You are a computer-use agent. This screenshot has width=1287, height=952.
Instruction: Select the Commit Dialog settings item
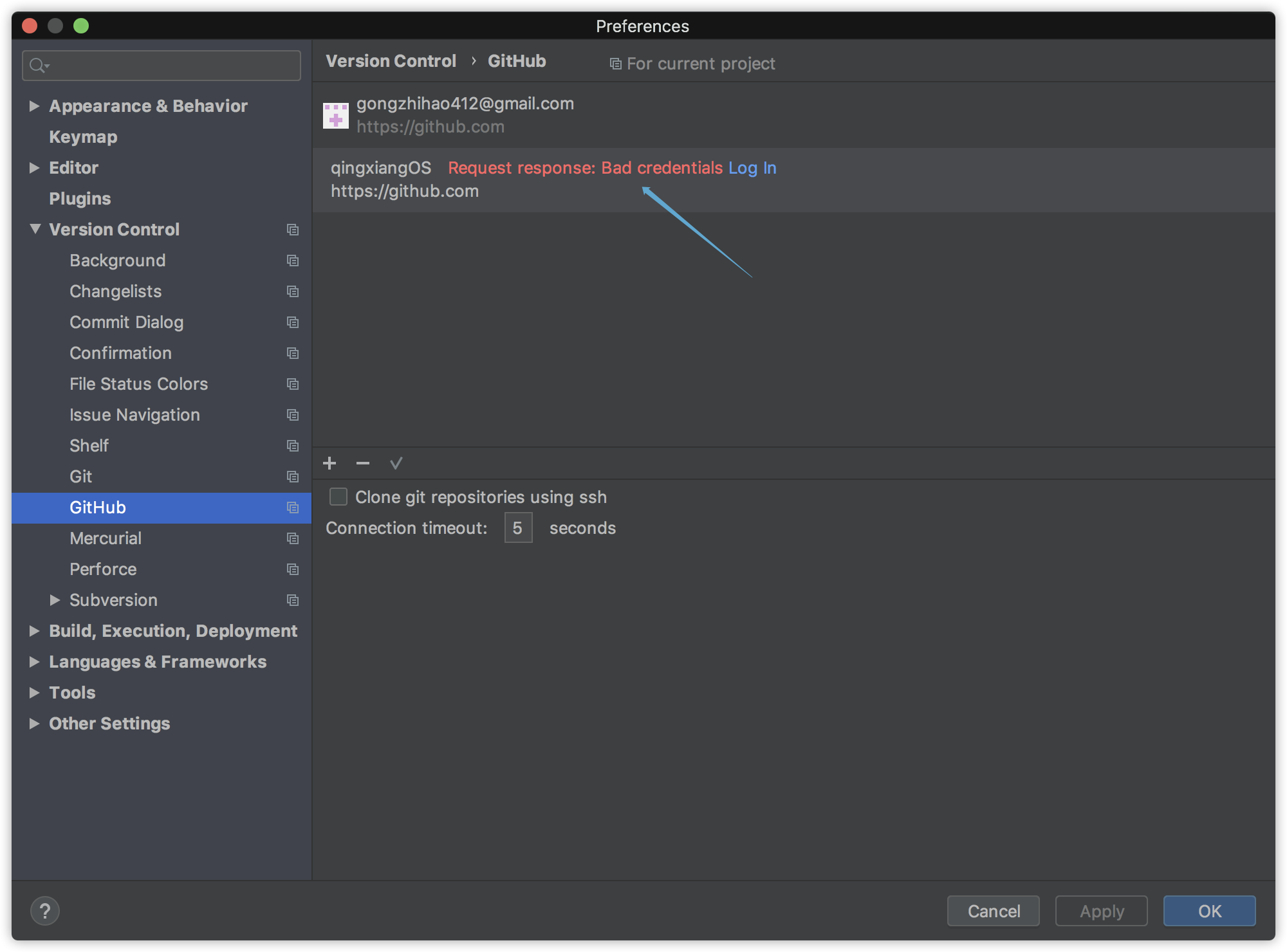tap(126, 322)
